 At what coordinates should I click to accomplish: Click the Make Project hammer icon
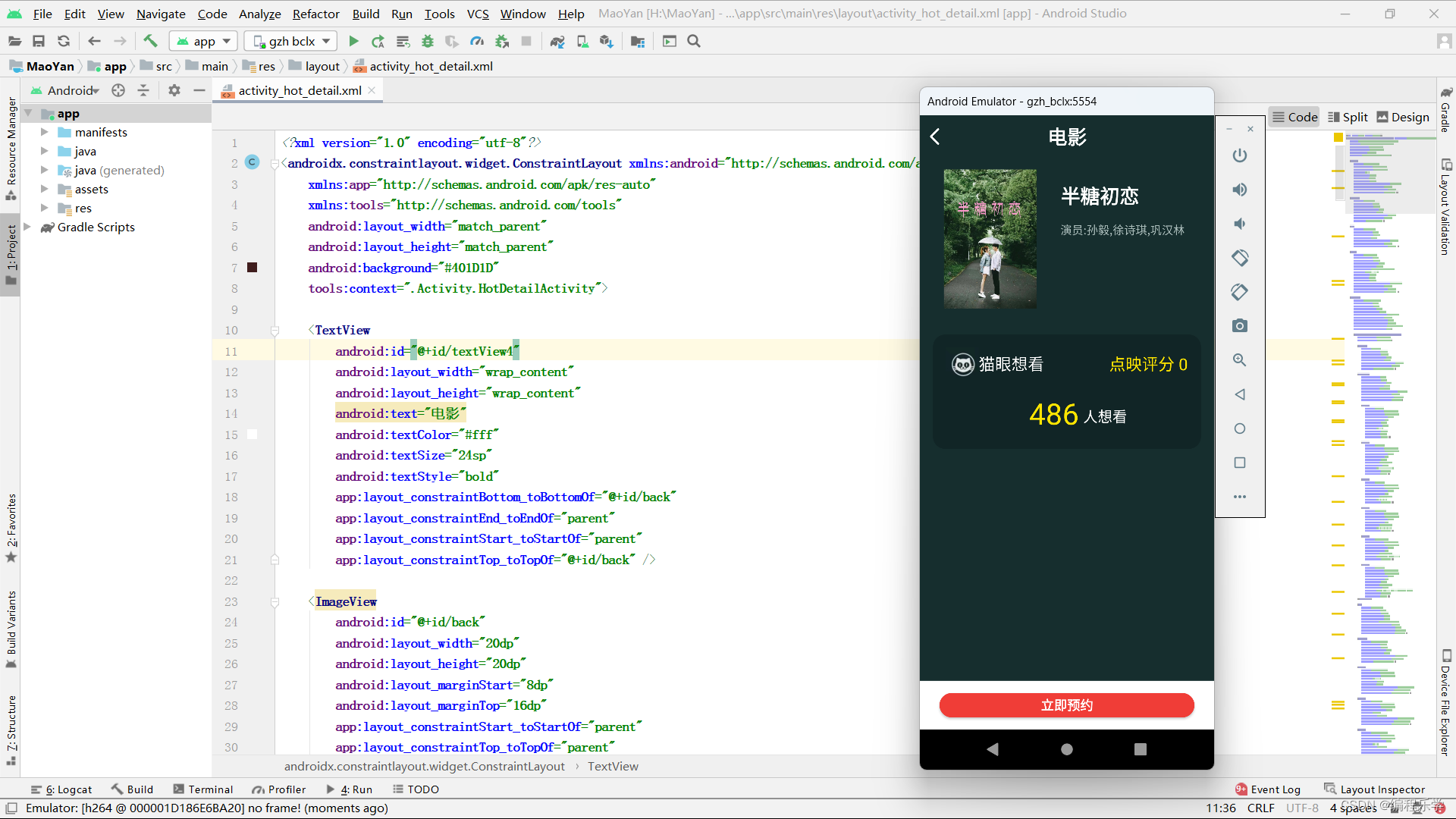click(x=150, y=42)
